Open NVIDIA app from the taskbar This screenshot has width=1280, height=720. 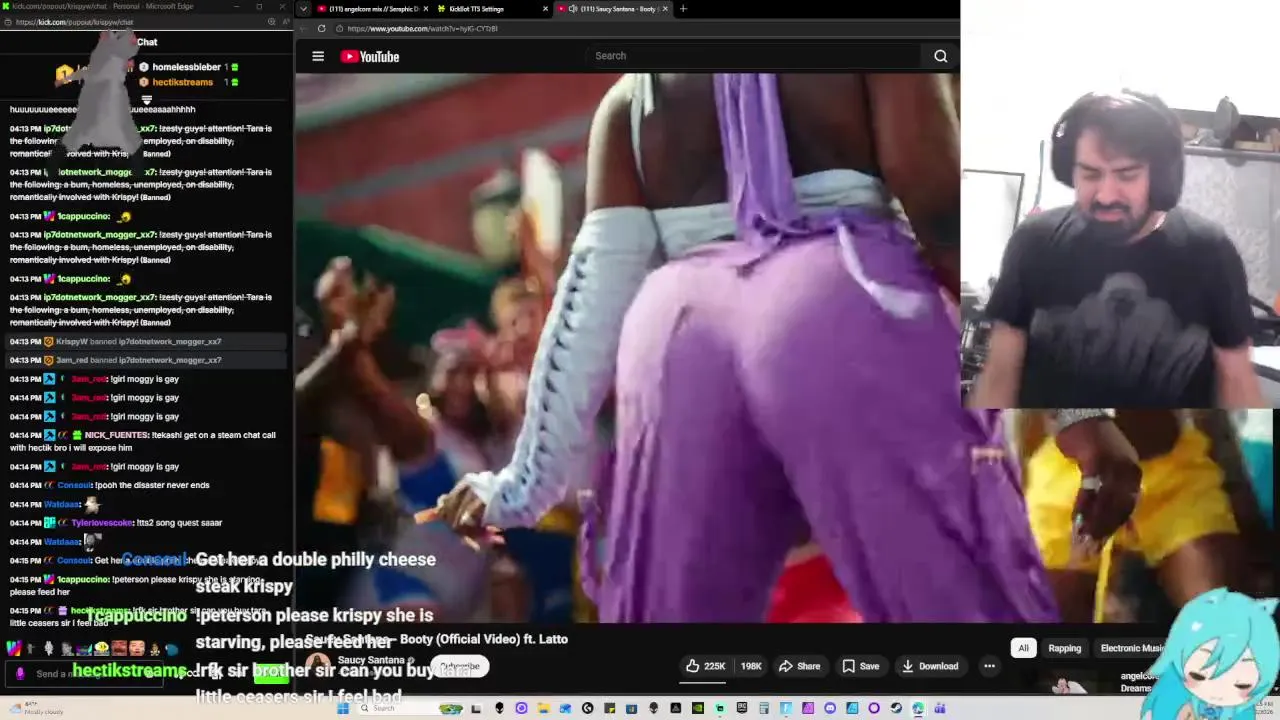click(x=697, y=708)
